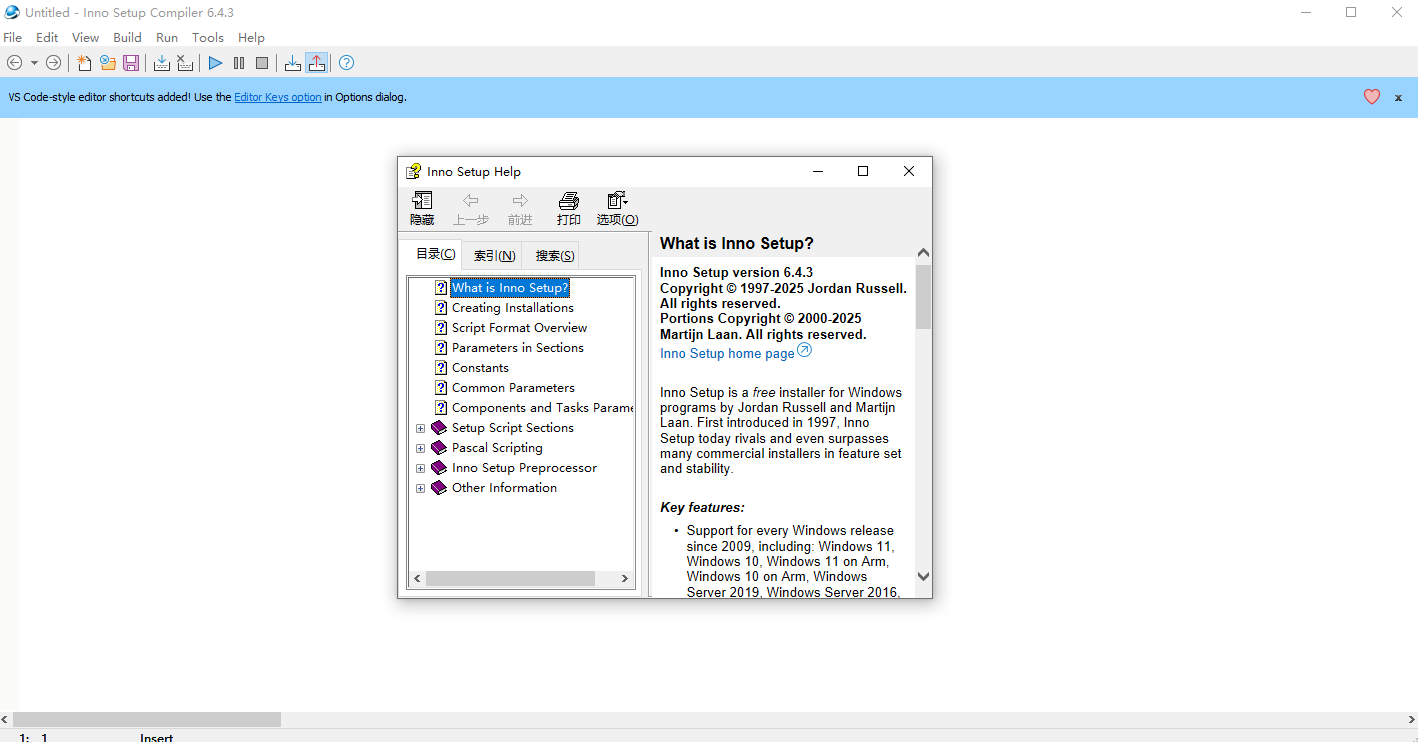This screenshot has height=742, width=1418.
Task: Expand 'Setup Script Sections' plus sign
Action: pyautogui.click(x=420, y=428)
